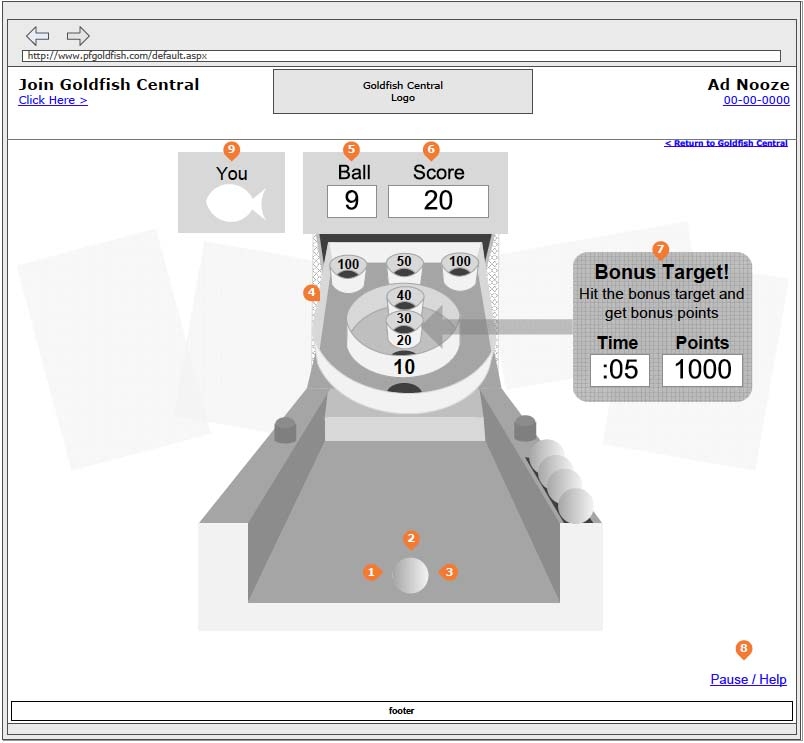The height and width of the screenshot is (743, 804).
Task: Click the bonus arrow pointing at target
Action: coord(497,327)
